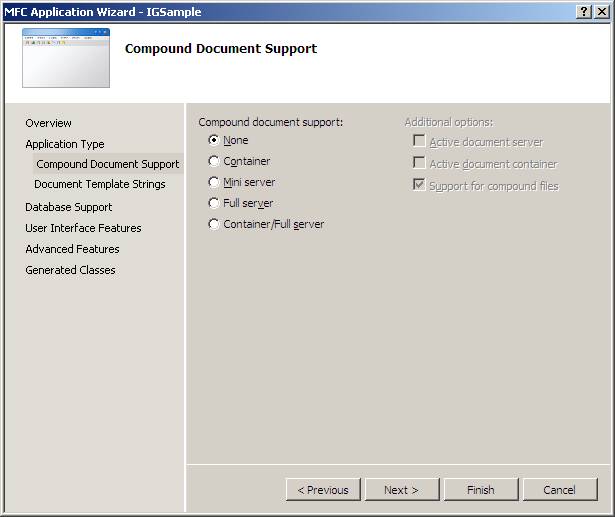Select the None radio button
Viewport: 615px width, 517px height.
click(x=214, y=140)
